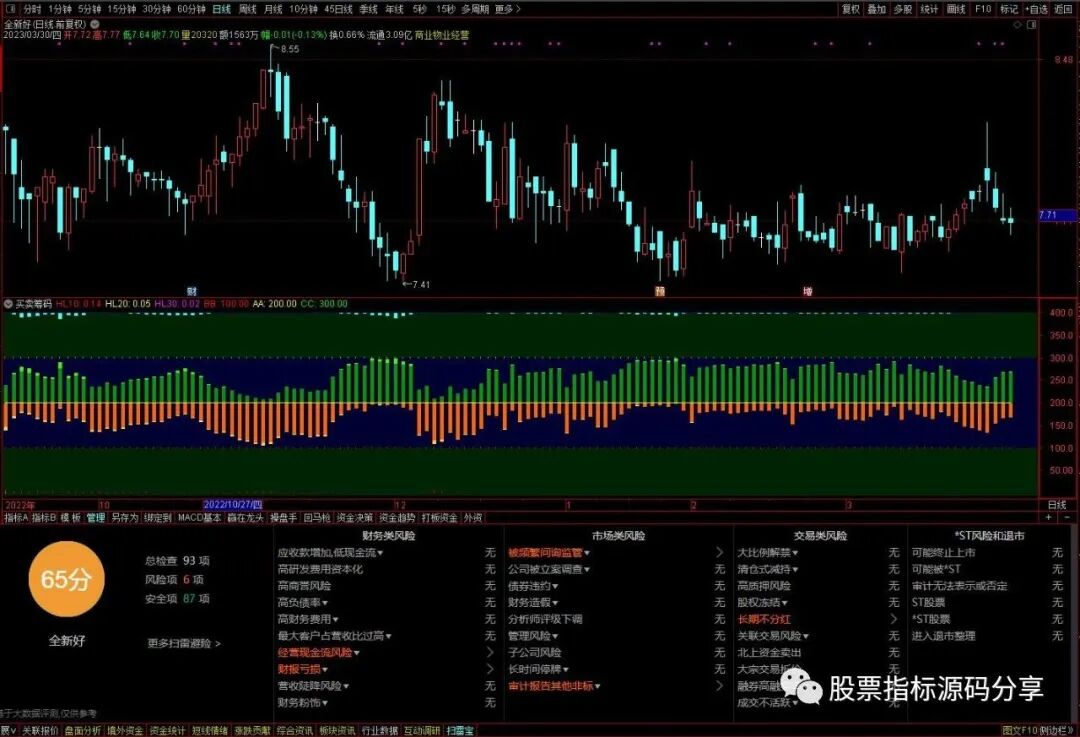Expand 审计报告其他非标 risk item
The image size is (1080, 737).
pyautogui.click(x=554, y=686)
